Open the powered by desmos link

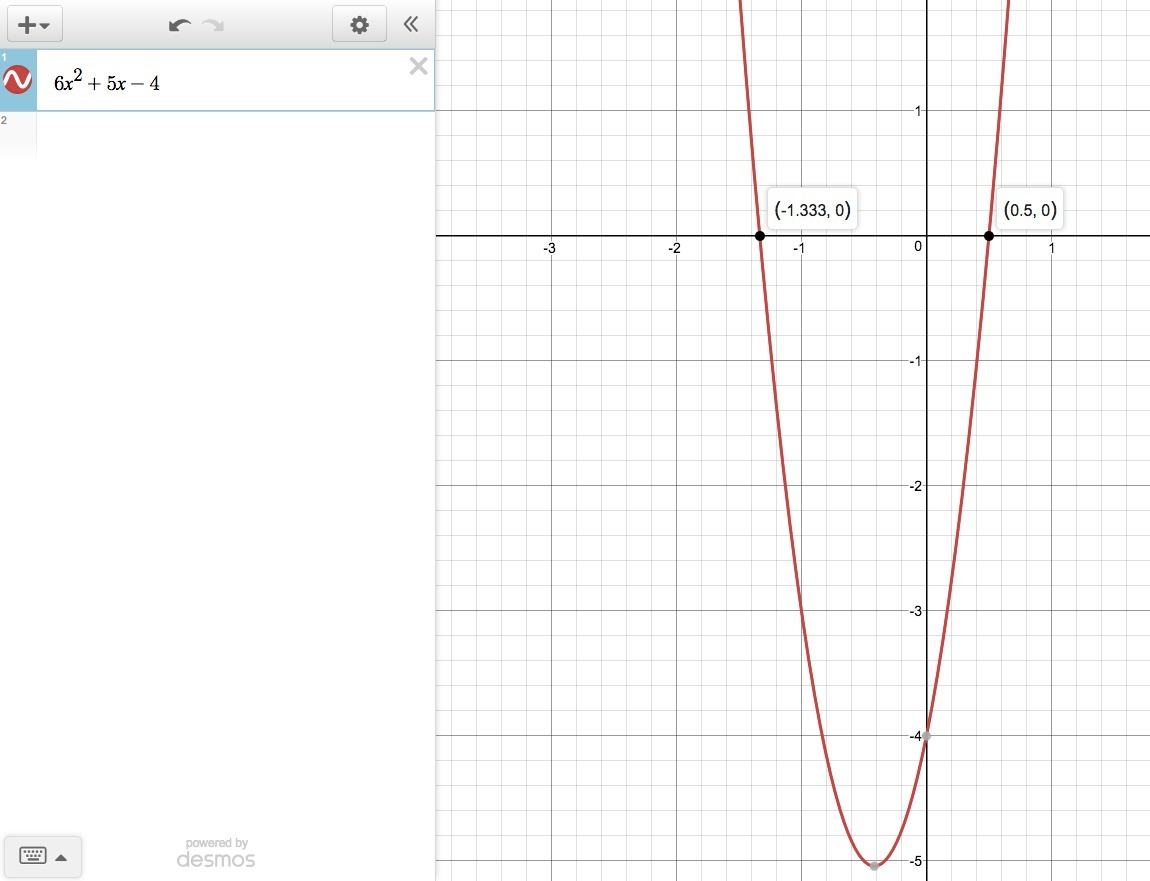click(x=216, y=853)
